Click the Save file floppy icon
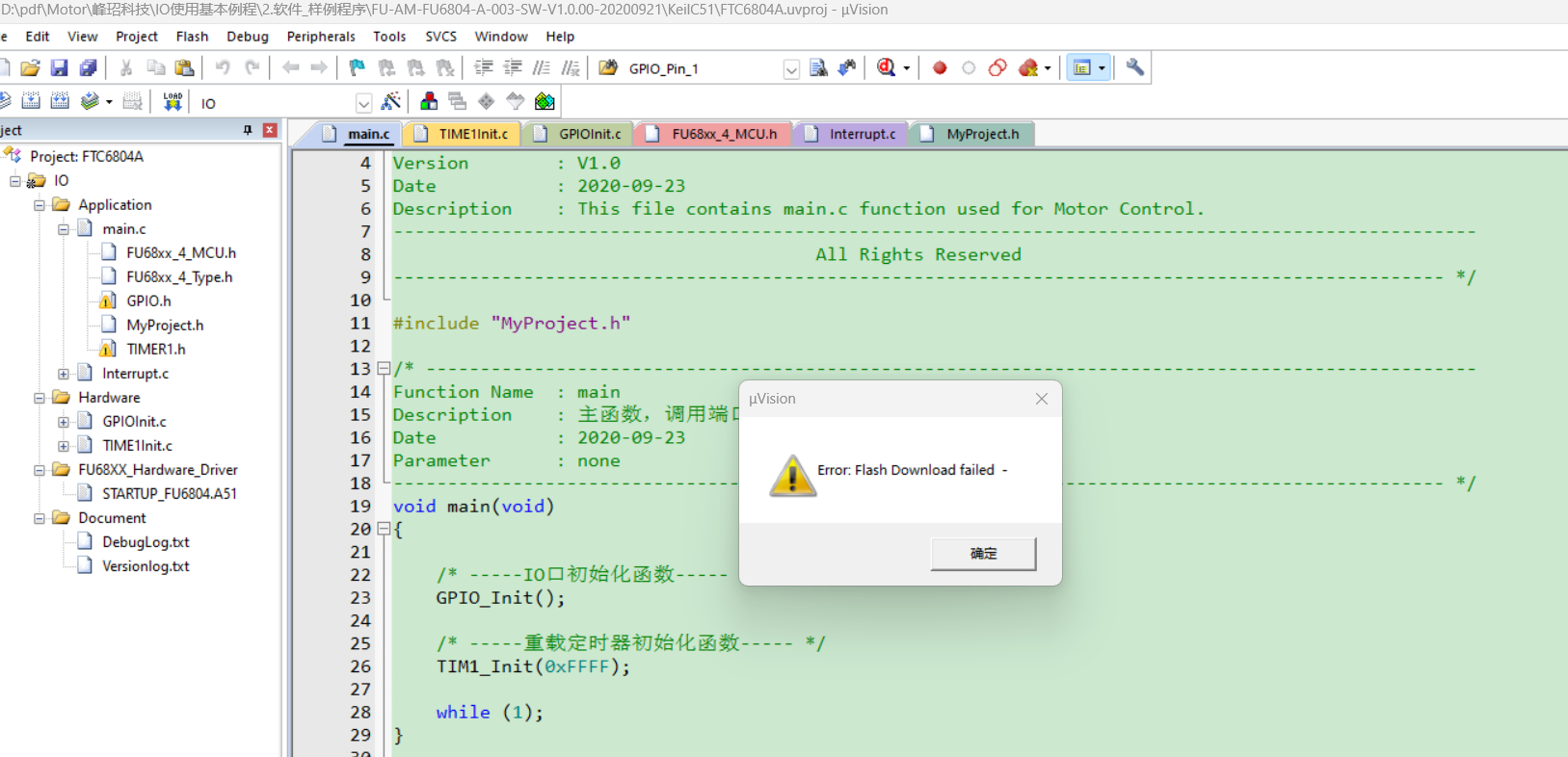1568x757 pixels. [x=59, y=67]
